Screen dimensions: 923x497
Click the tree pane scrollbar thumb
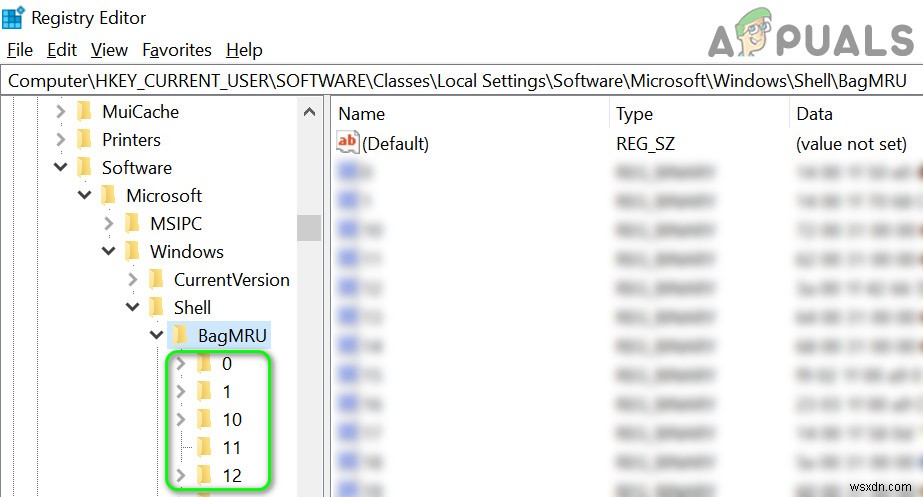(x=309, y=228)
